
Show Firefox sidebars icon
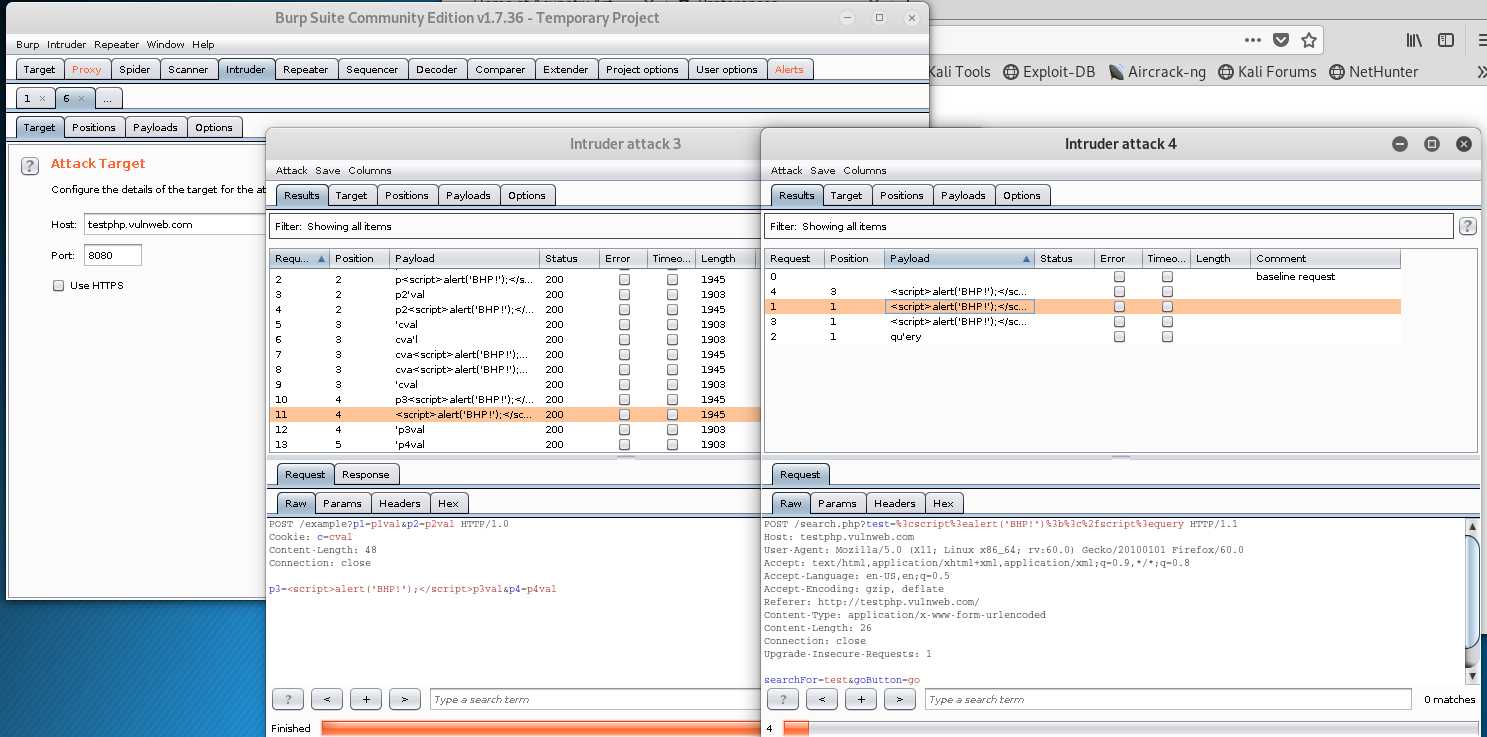click(x=1446, y=40)
